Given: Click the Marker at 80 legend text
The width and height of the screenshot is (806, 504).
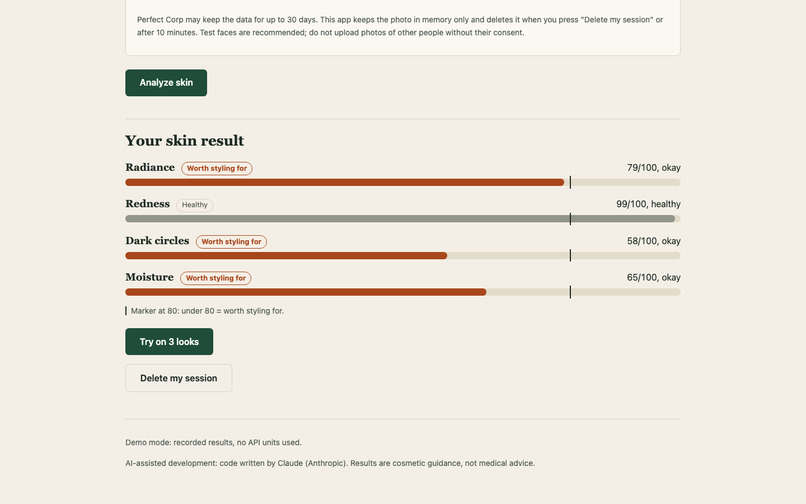Looking at the screenshot, I should pos(207,311).
